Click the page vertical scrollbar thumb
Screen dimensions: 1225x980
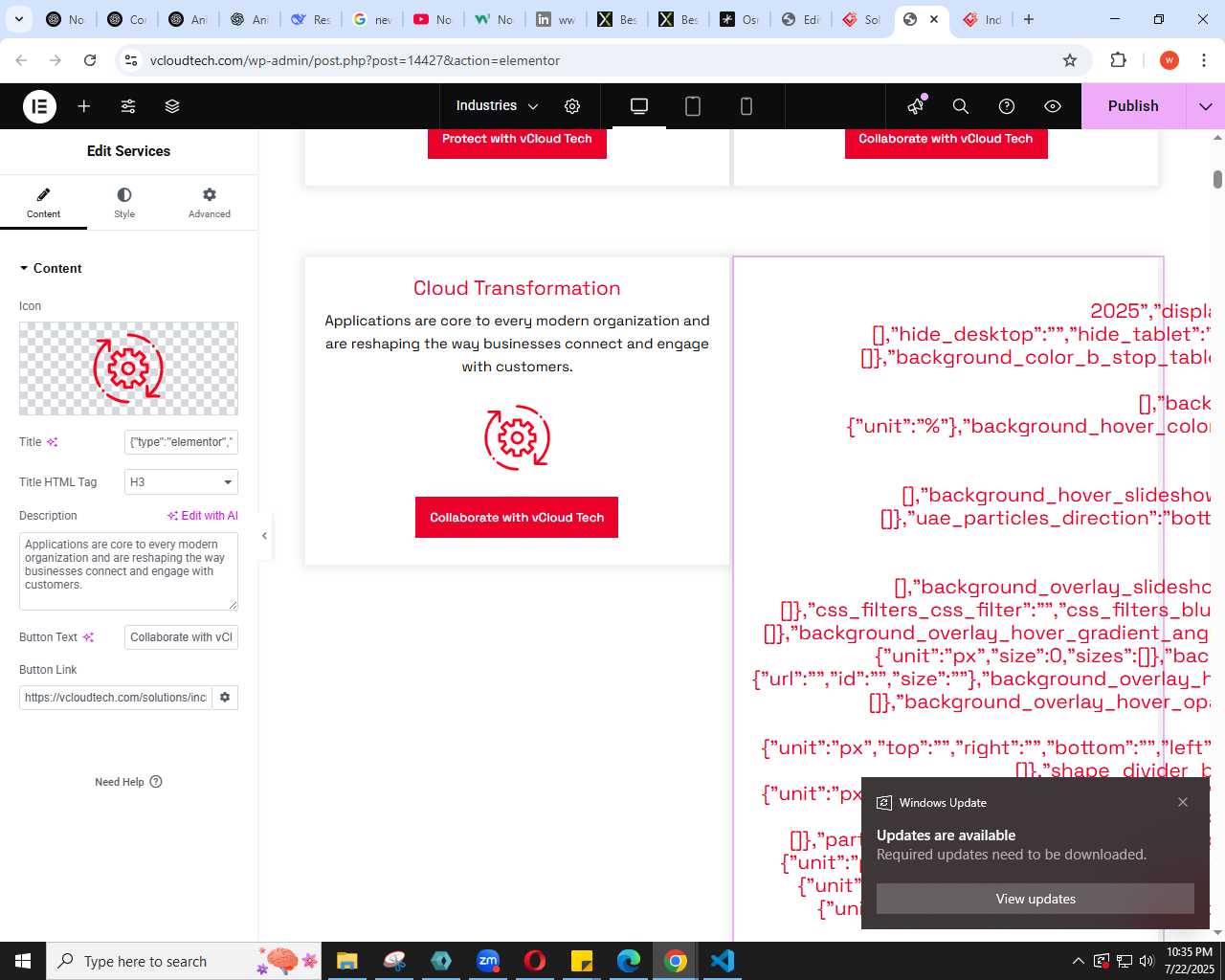(x=1217, y=179)
